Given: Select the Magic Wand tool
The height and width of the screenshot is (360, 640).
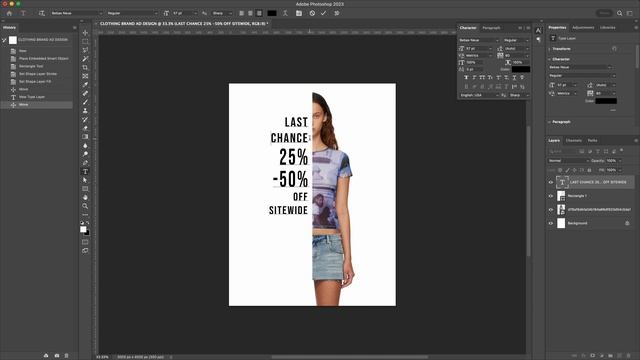Looking at the screenshot, I should pyautogui.click(x=85, y=59).
